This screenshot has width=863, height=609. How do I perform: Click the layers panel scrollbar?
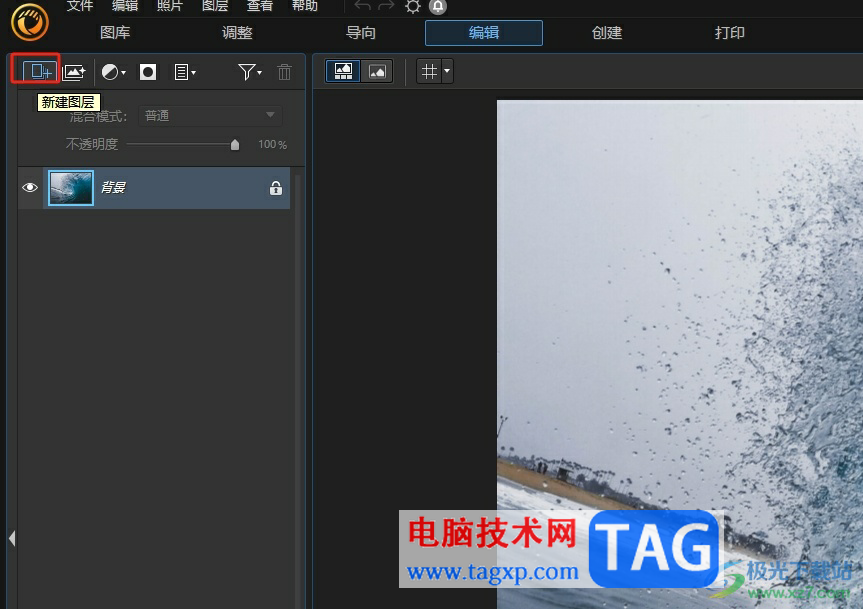coord(298,391)
